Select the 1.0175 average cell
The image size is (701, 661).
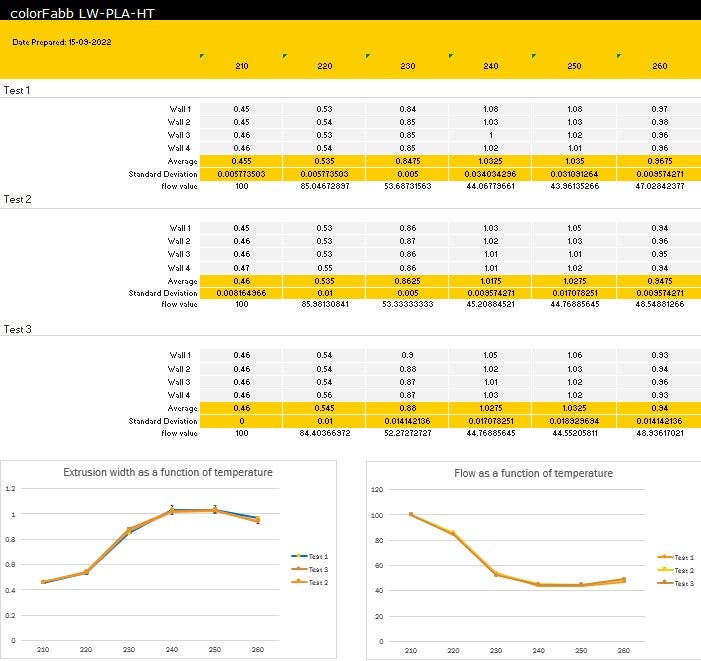coord(490,281)
